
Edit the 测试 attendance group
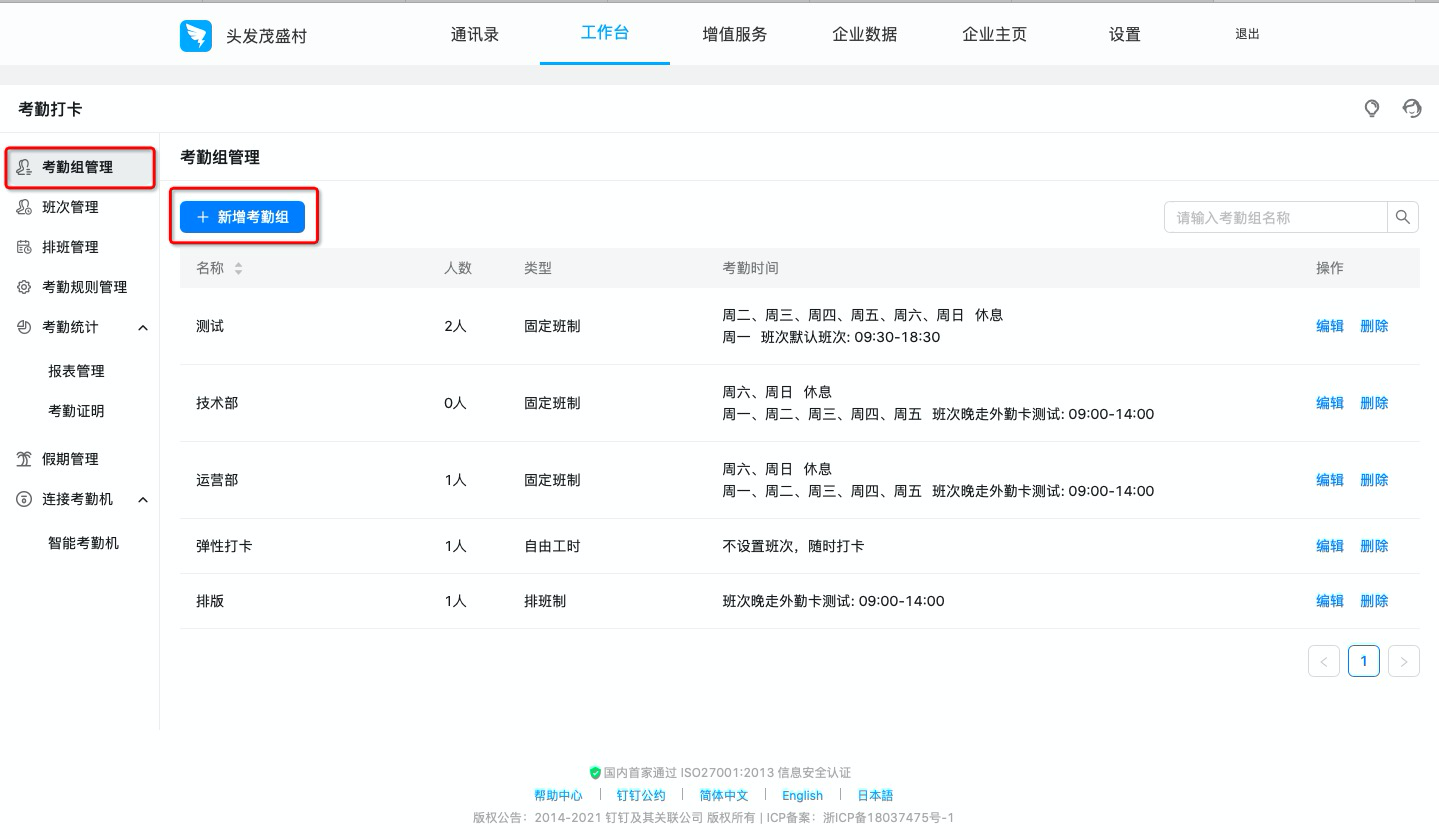pyautogui.click(x=1330, y=326)
